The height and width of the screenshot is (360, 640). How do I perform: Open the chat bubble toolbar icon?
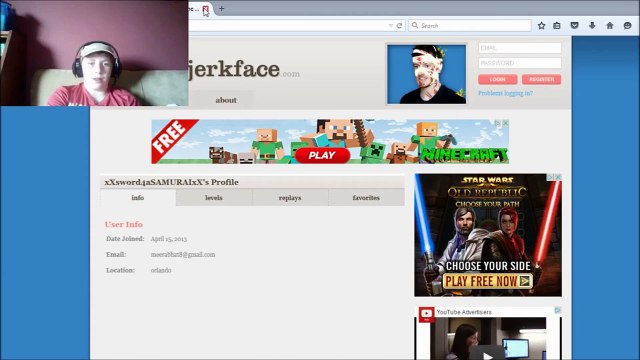[627, 26]
